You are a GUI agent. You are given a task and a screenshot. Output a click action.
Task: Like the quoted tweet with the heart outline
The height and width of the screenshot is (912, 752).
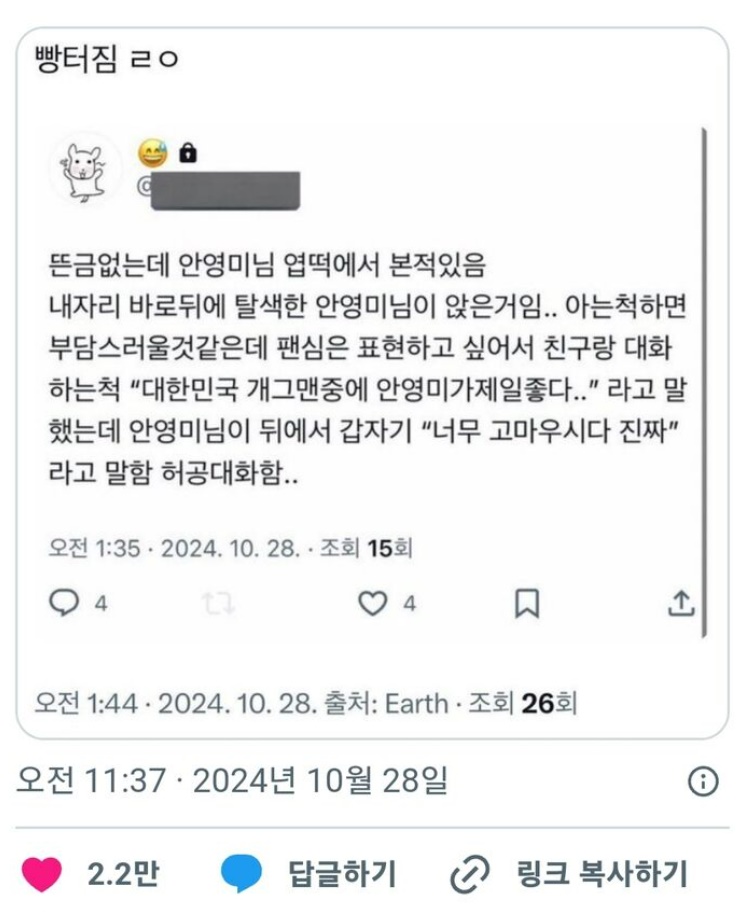point(372,603)
